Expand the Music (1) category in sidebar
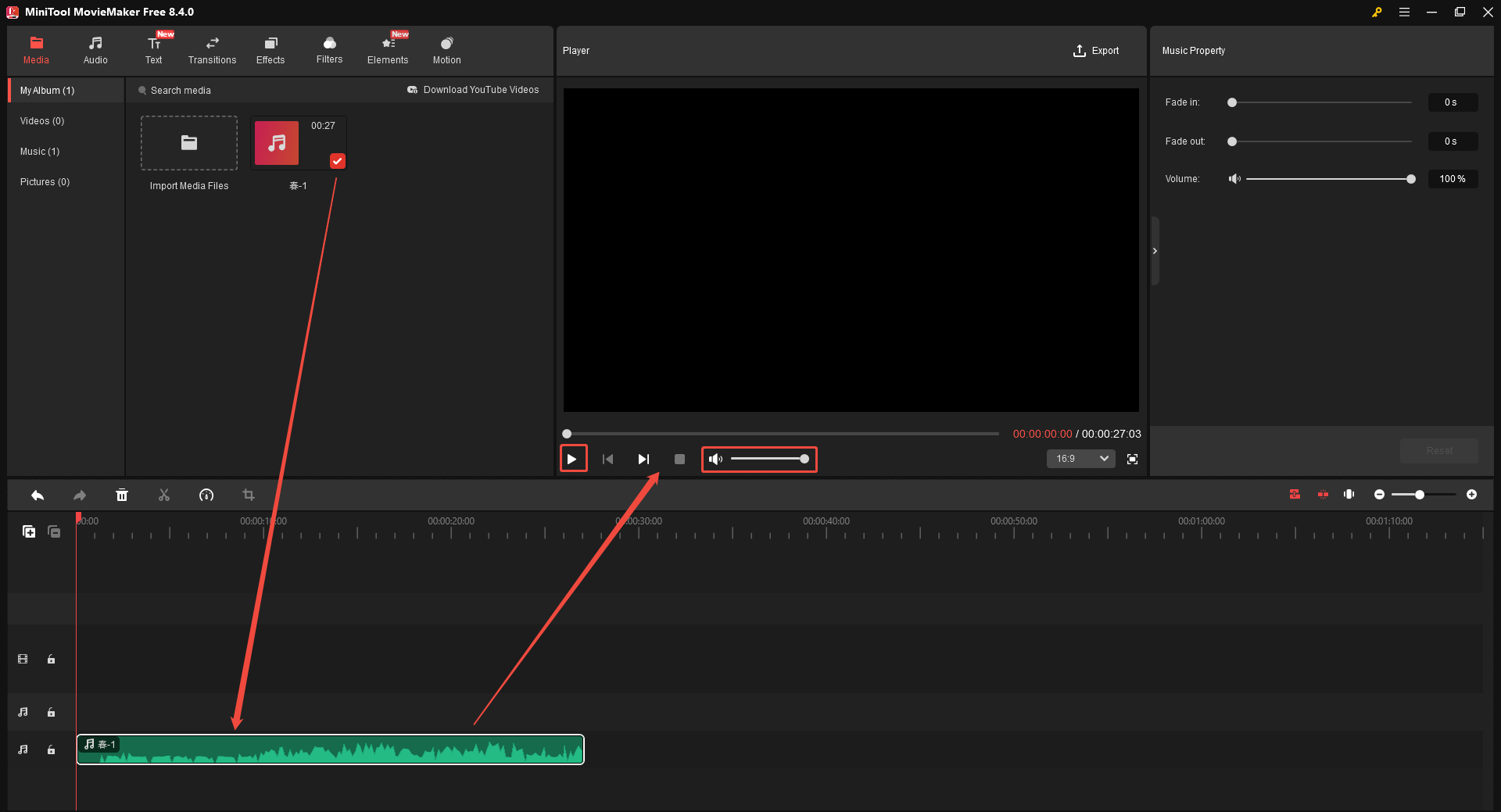The image size is (1501, 812). [x=40, y=151]
